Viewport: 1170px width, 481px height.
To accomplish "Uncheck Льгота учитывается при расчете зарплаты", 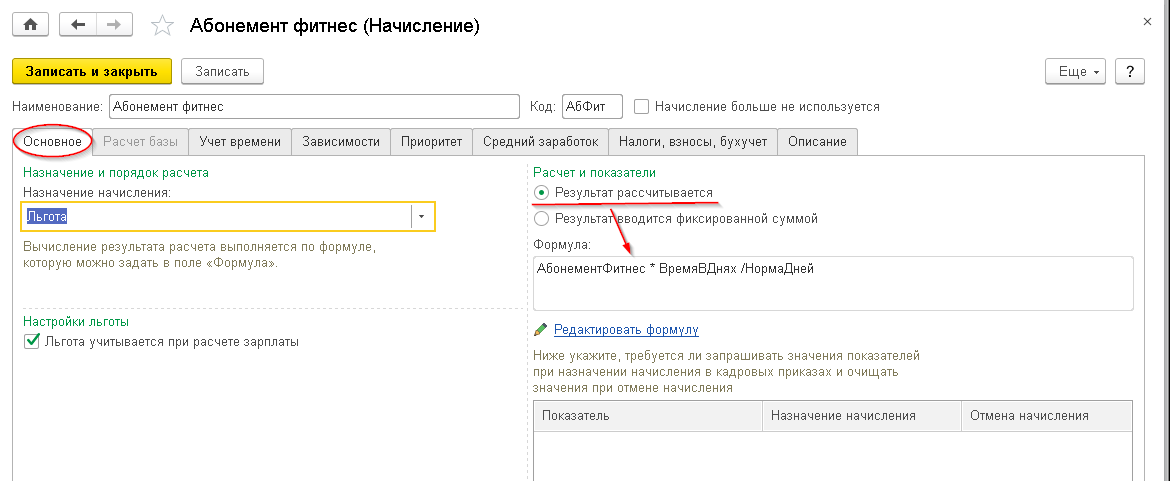I will [31, 342].
